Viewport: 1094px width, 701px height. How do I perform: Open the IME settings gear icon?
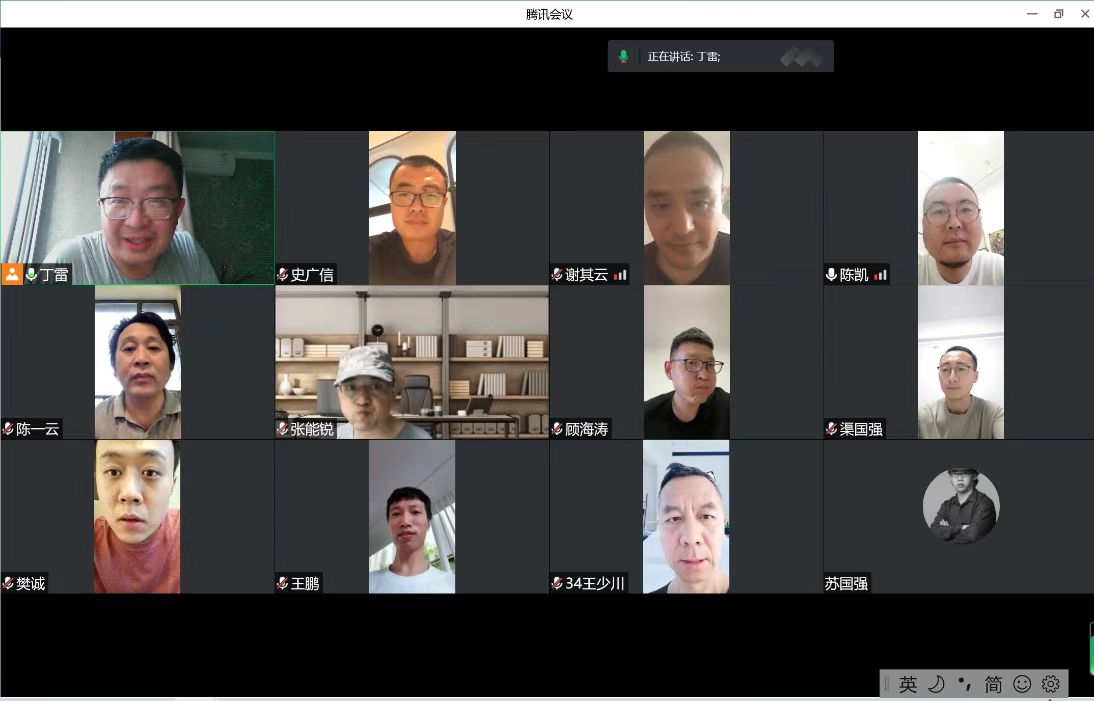click(1050, 684)
